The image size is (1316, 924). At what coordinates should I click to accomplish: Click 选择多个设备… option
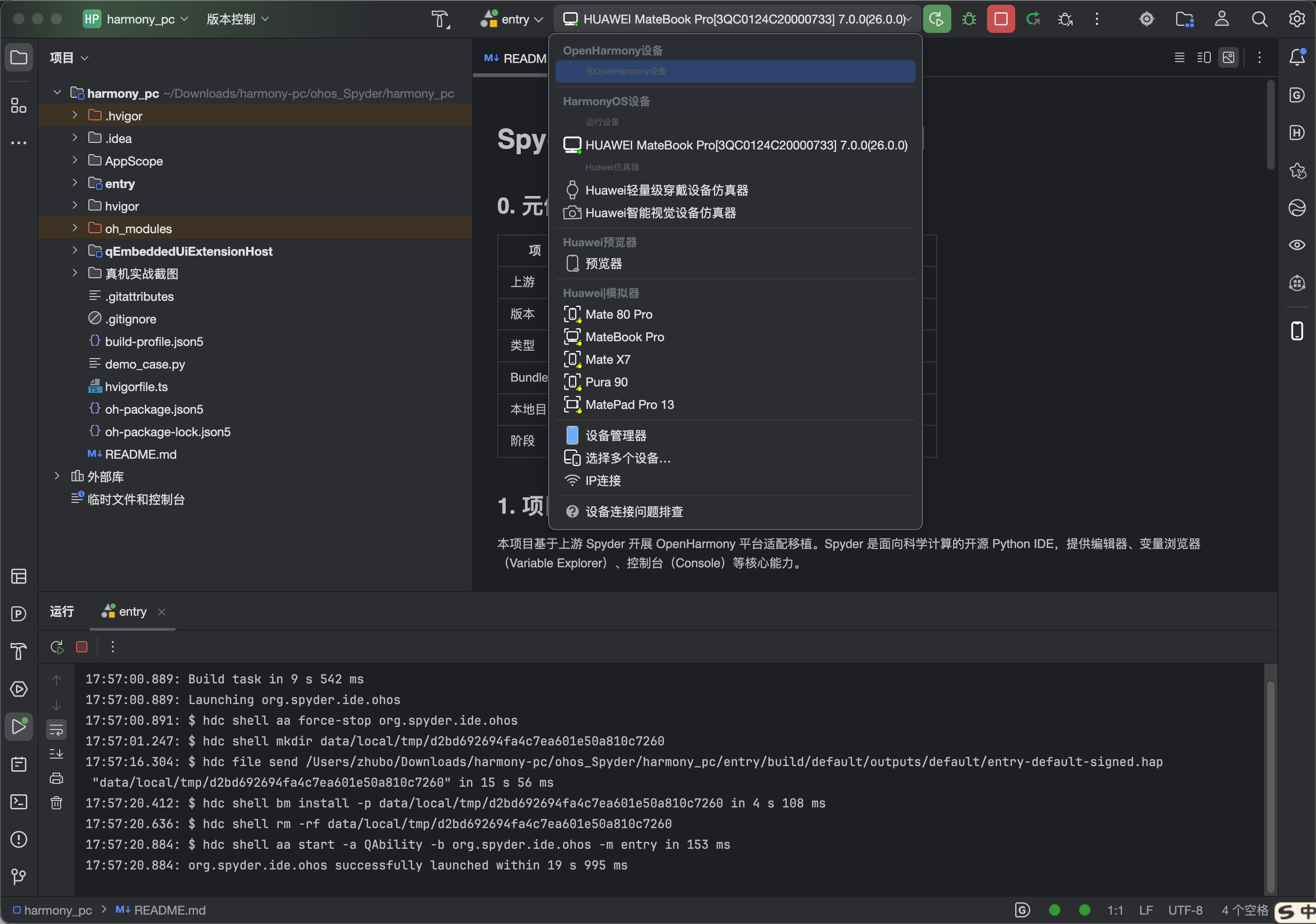(x=736, y=458)
